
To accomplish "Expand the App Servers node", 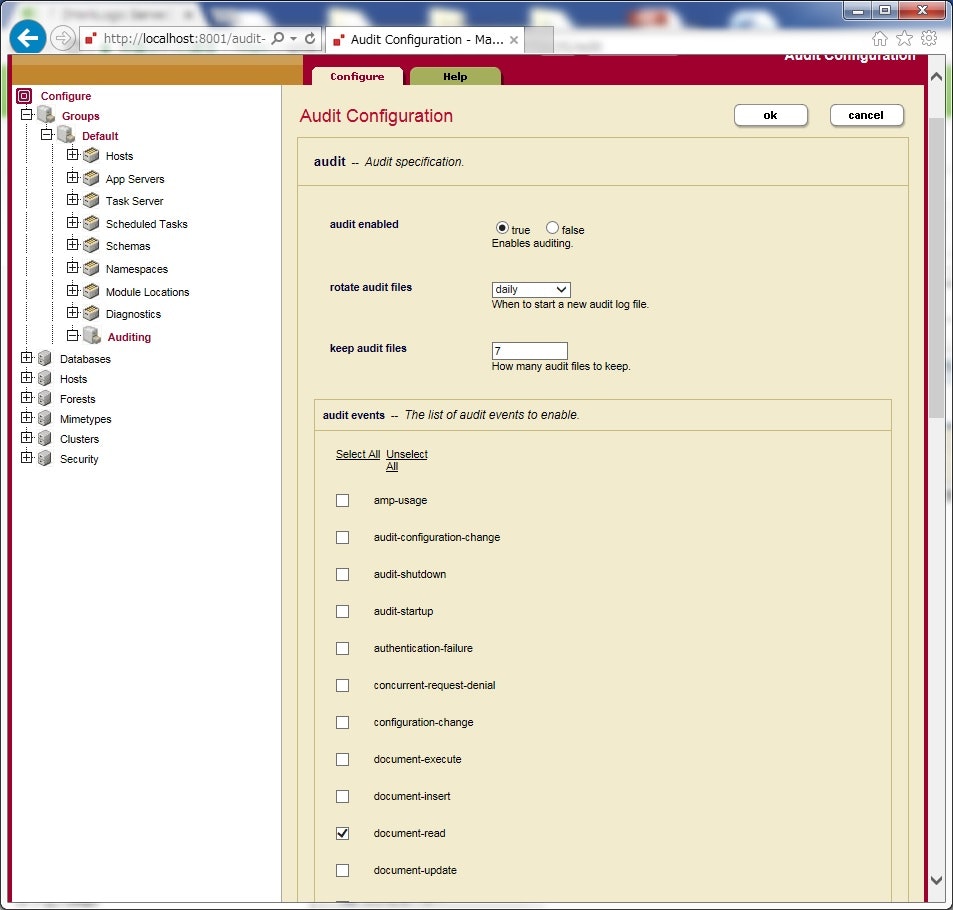I will click(72, 177).
